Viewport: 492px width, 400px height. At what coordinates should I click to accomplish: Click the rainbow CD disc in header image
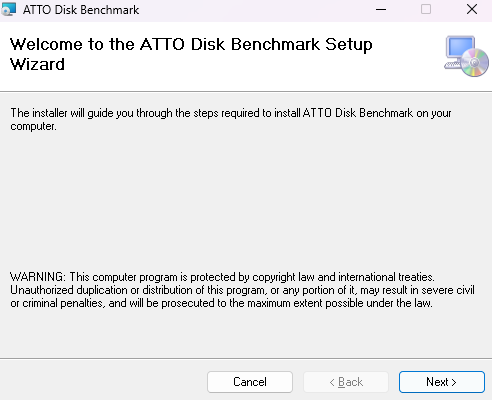[475, 63]
